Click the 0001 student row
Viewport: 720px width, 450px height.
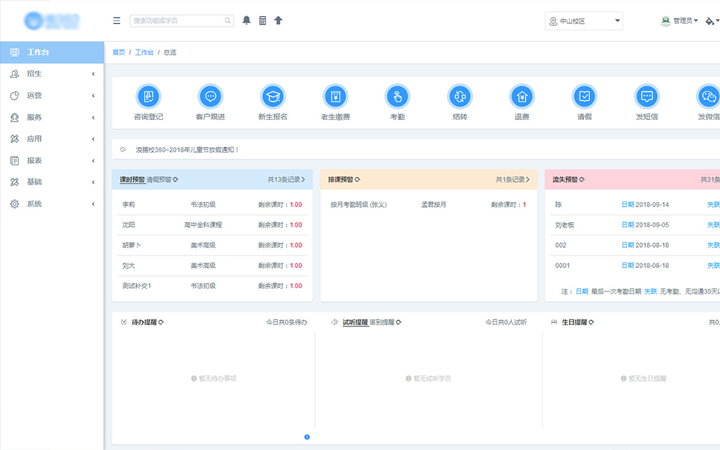tap(562, 265)
